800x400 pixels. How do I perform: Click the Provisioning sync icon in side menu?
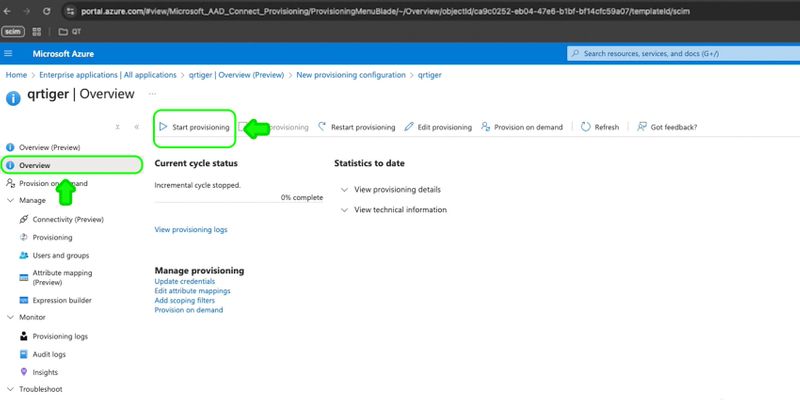23,237
